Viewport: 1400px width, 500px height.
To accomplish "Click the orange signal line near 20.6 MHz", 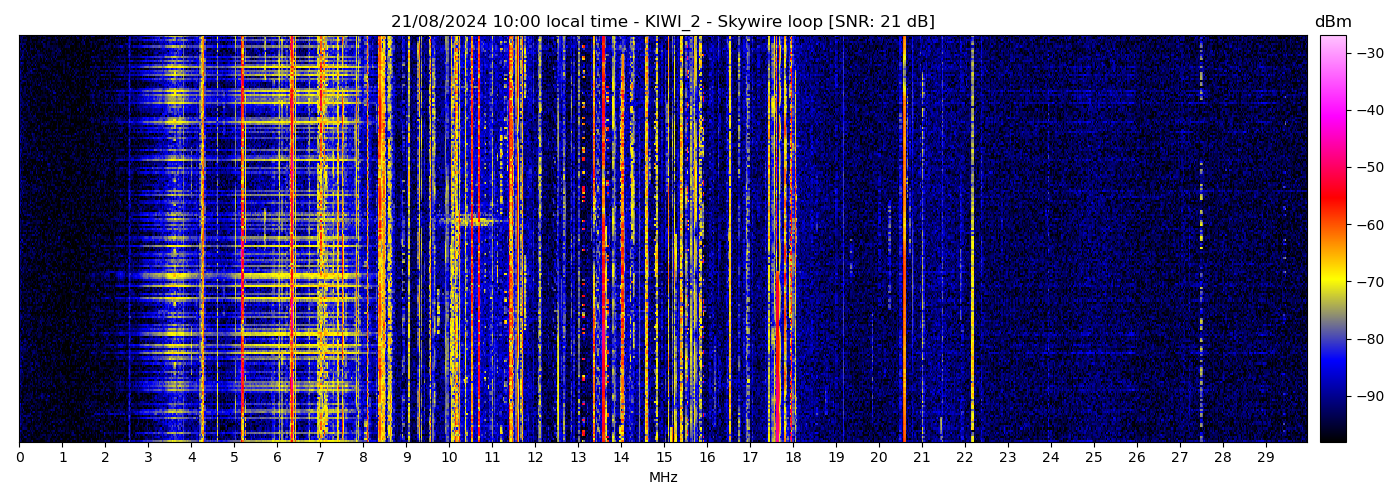I will (904, 240).
